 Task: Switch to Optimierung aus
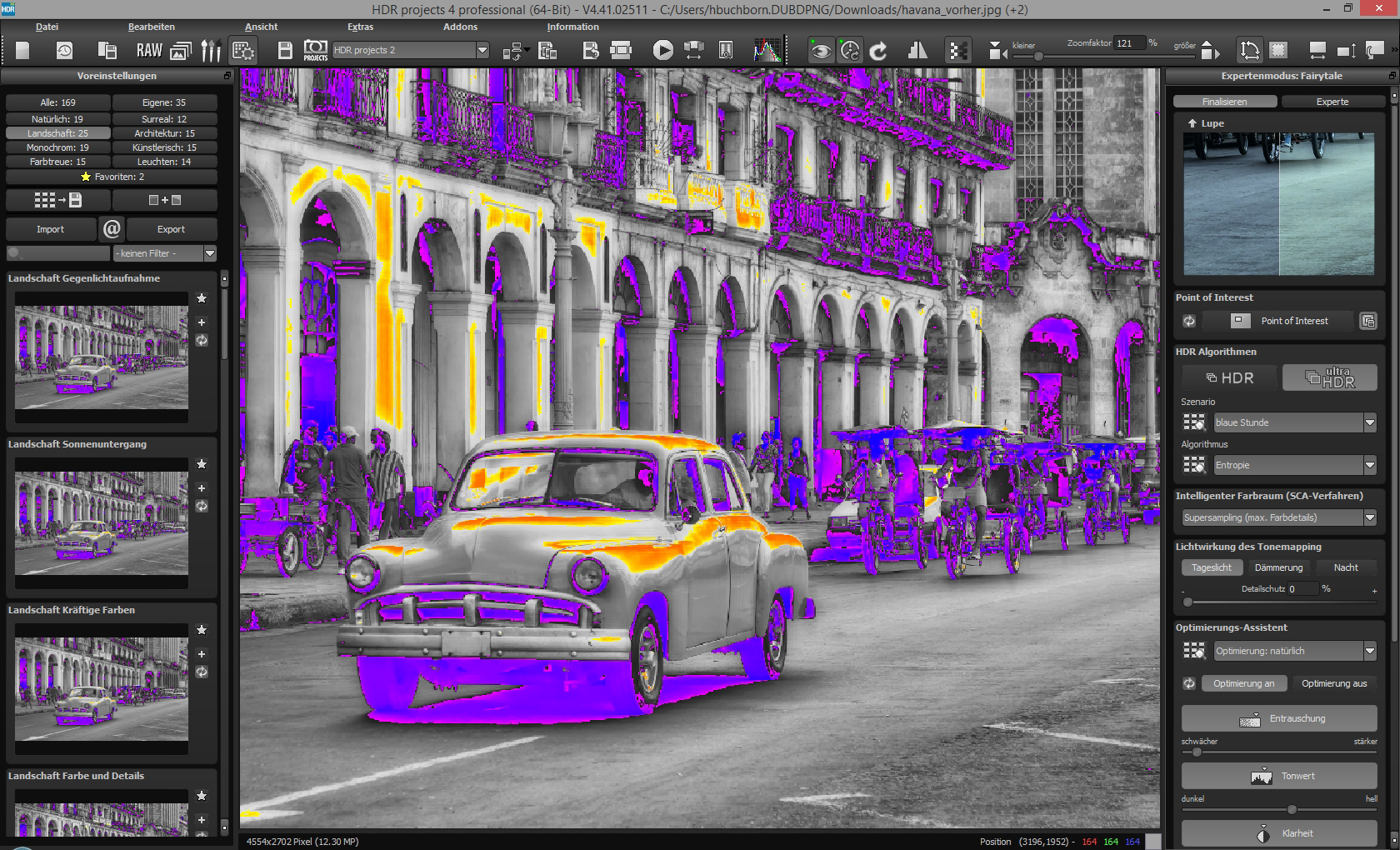[1334, 683]
